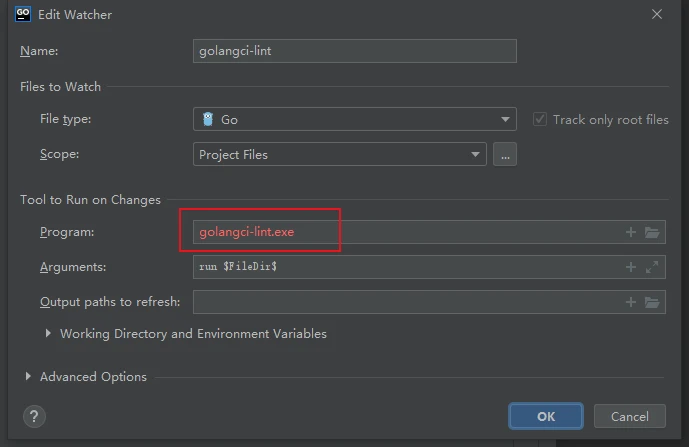689x447 pixels.
Task: Expand Working Directory and Environment Variables
Action: pyautogui.click(x=48, y=334)
